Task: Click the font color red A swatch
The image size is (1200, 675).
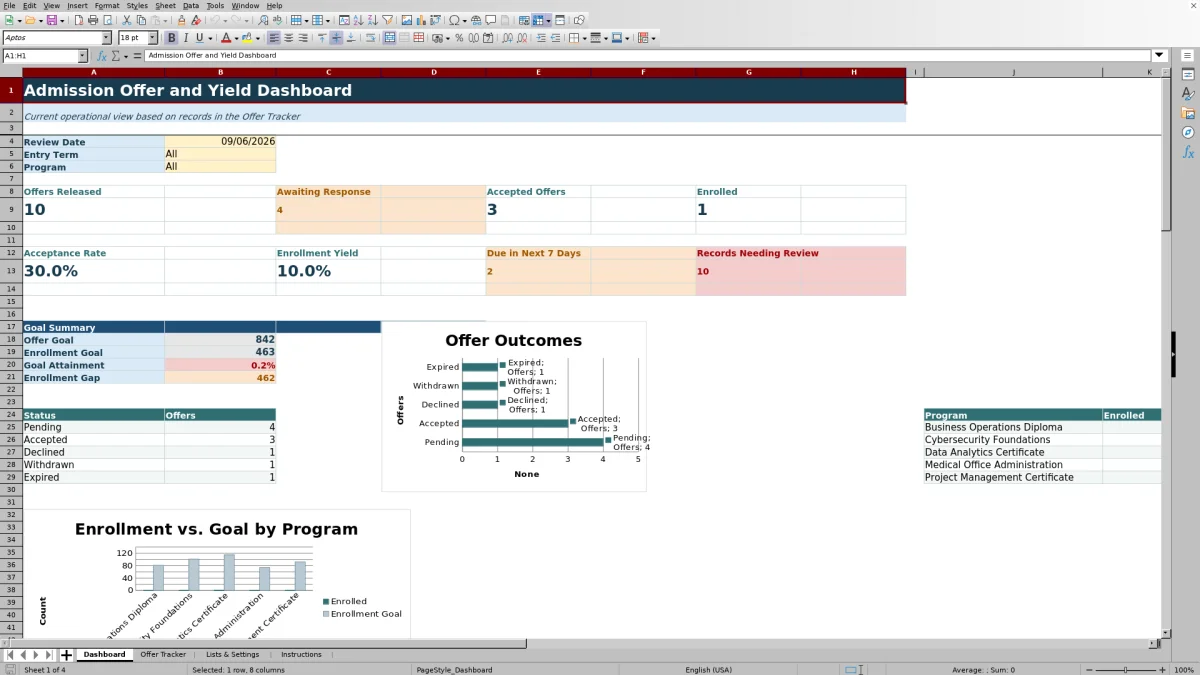Action: pyautogui.click(x=227, y=38)
